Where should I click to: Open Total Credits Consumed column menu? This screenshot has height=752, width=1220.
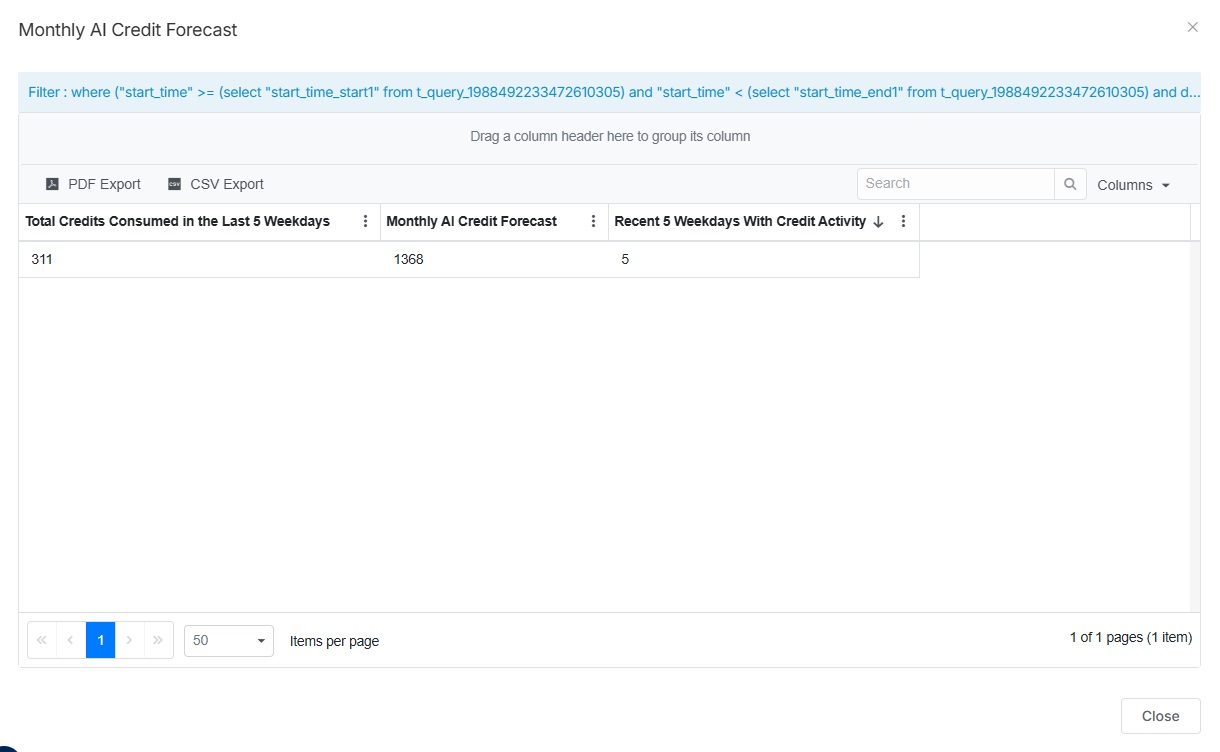(x=365, y=222)
